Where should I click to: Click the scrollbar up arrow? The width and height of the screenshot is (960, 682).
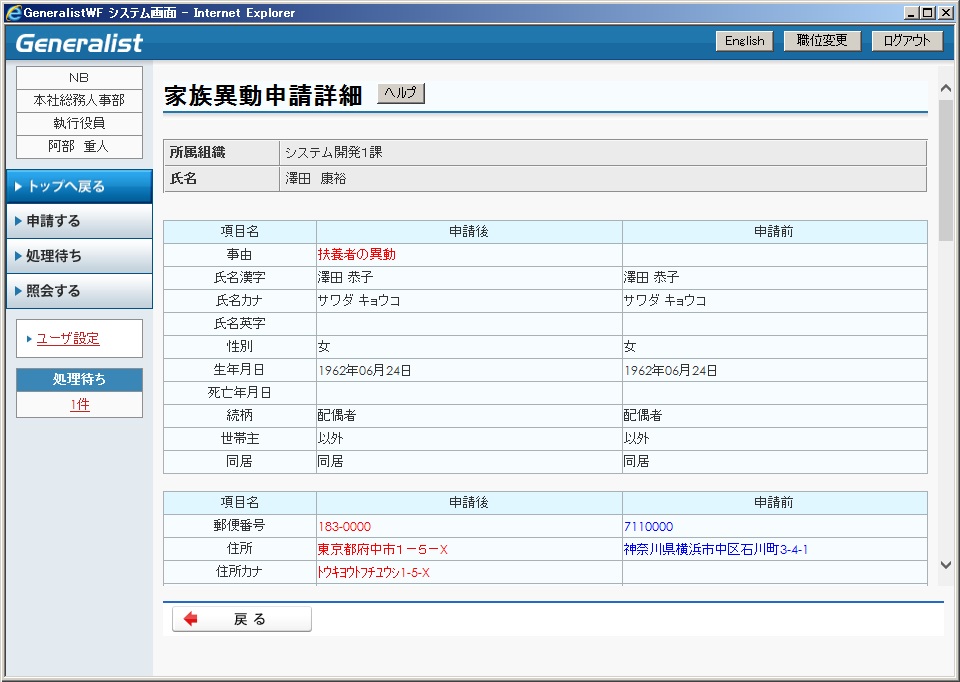pos(945,77)
